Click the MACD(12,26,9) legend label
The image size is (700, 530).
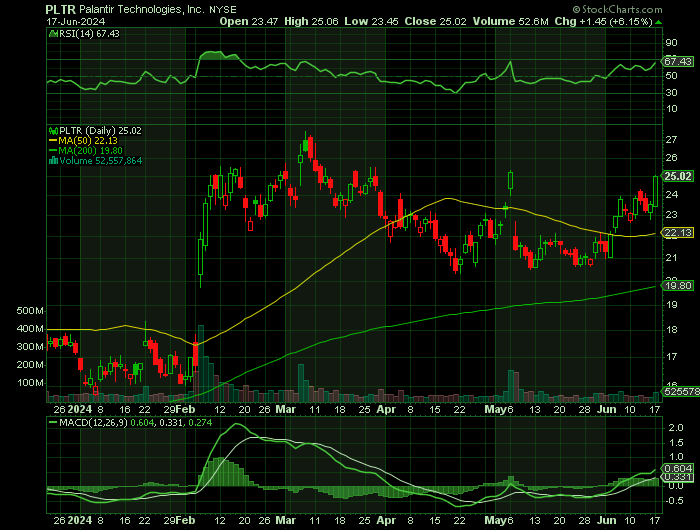tap(93, 422)
